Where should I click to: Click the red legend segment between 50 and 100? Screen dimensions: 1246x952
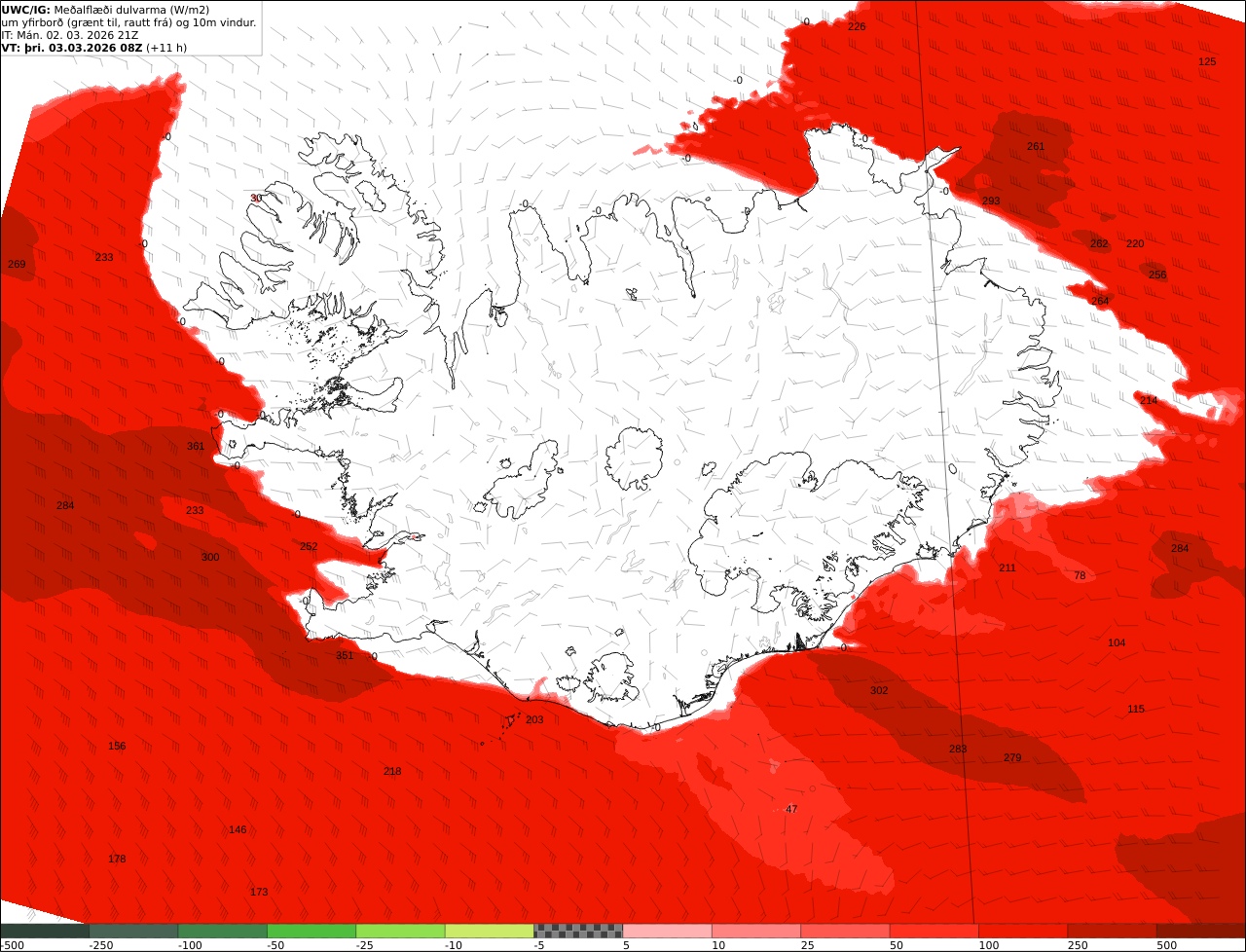click(934, 931)
